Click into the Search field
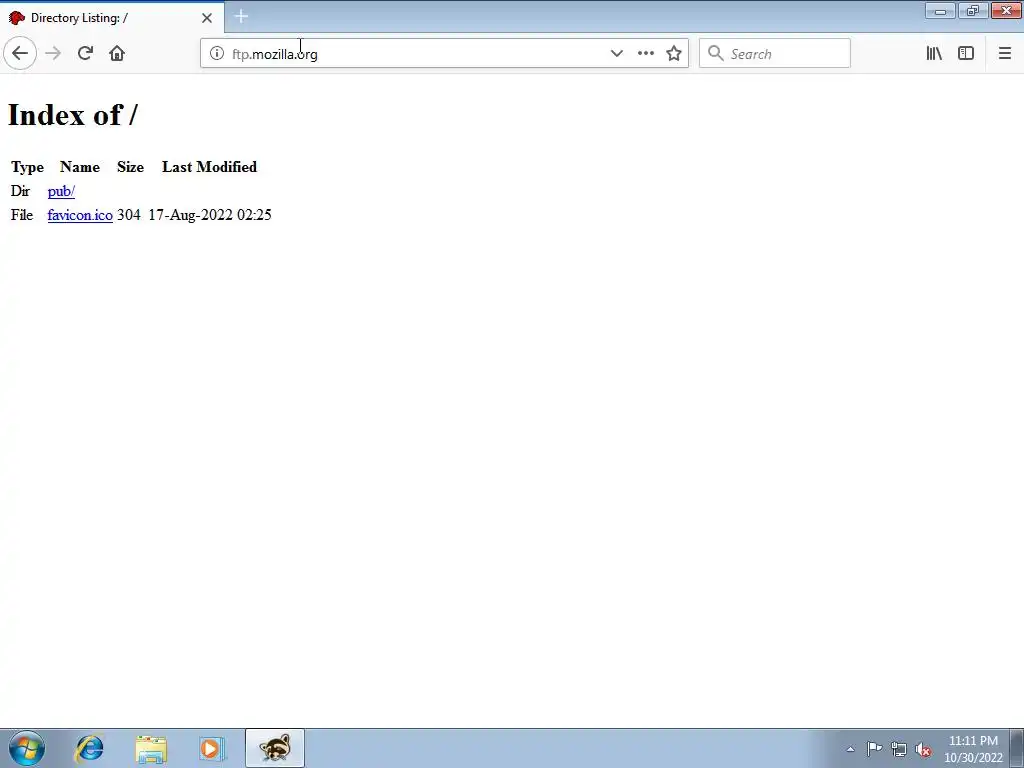The image size is (1024, 768). click(x=775, y=54)
